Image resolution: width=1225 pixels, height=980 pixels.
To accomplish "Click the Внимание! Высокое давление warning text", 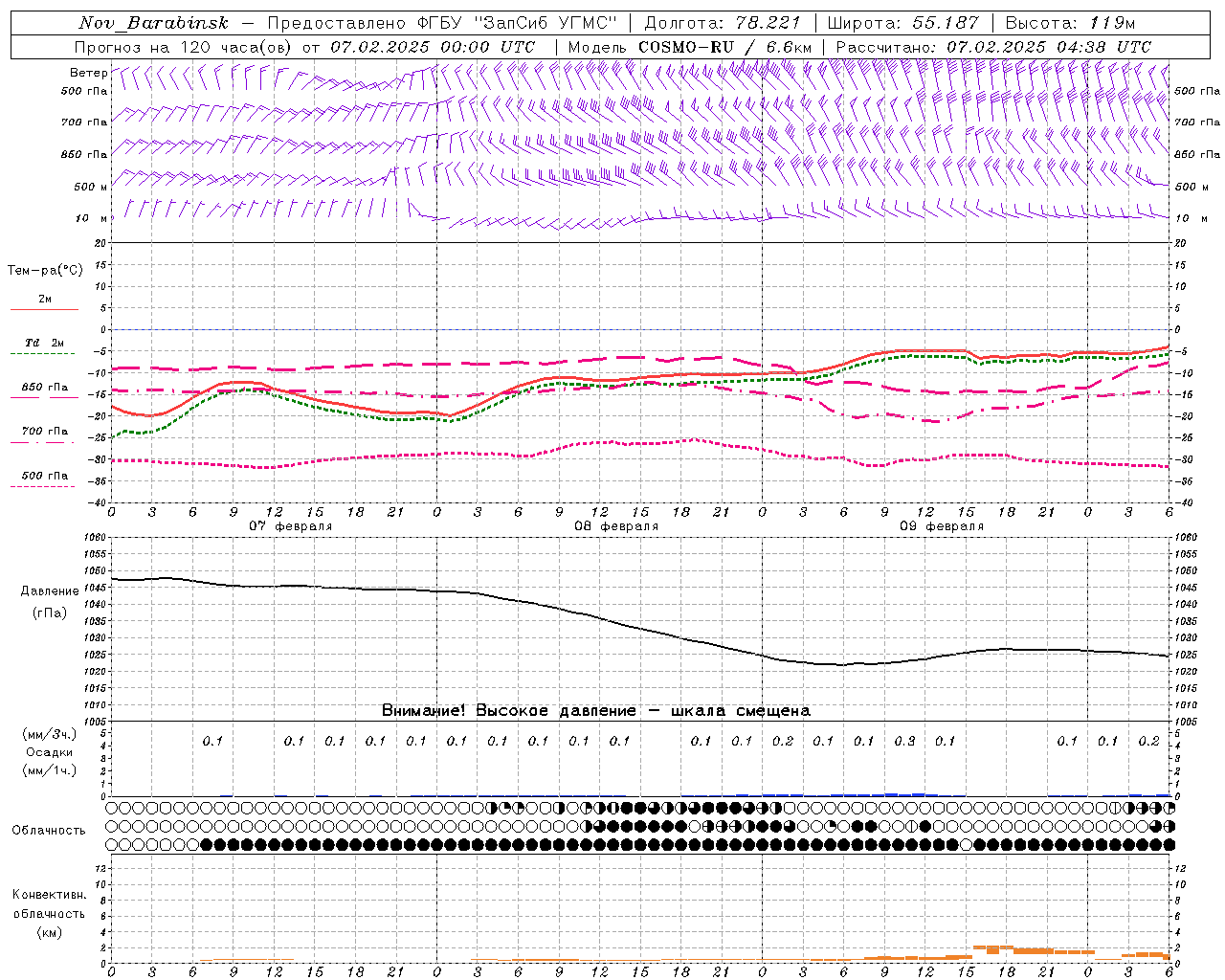I will click(x=595, y=711).
